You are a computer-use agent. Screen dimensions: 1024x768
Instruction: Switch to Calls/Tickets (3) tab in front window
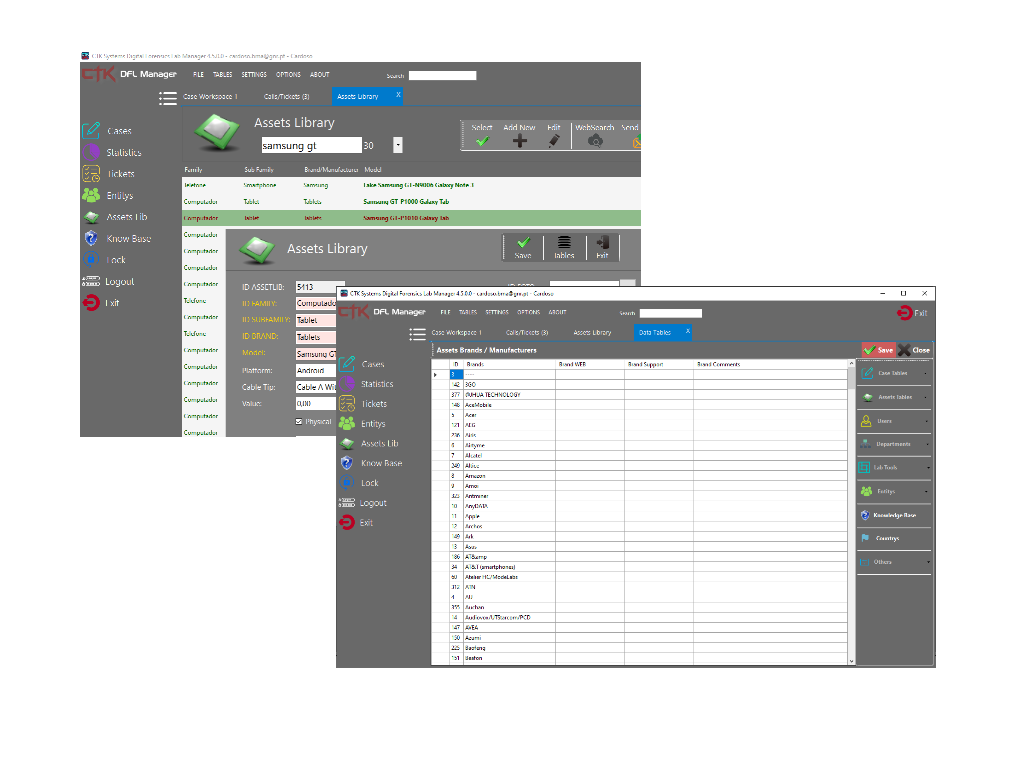[x=526, y=332]
